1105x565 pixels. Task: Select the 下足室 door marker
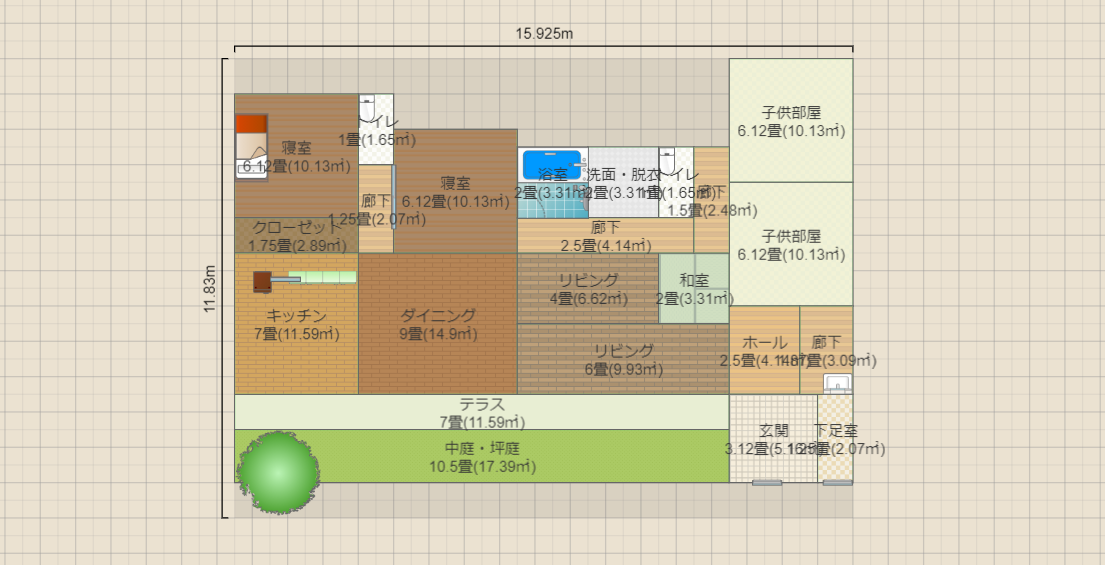[837, 483]
